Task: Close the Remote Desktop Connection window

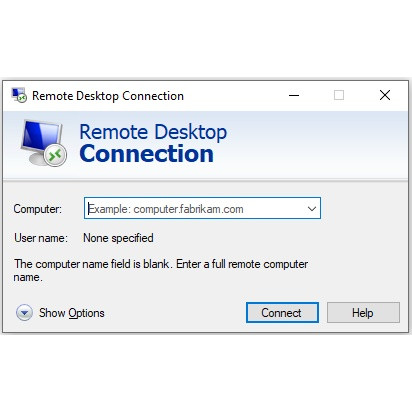Action: [385, 95]
